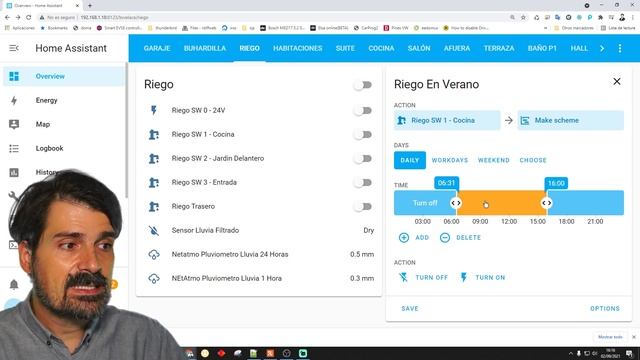Click the Mostrar todo downloads link

(x=610, y=337)
